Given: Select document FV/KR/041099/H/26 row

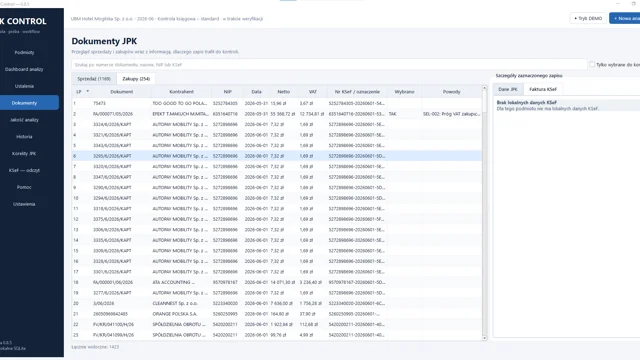Looking at the screenshot, I should 277,335.
